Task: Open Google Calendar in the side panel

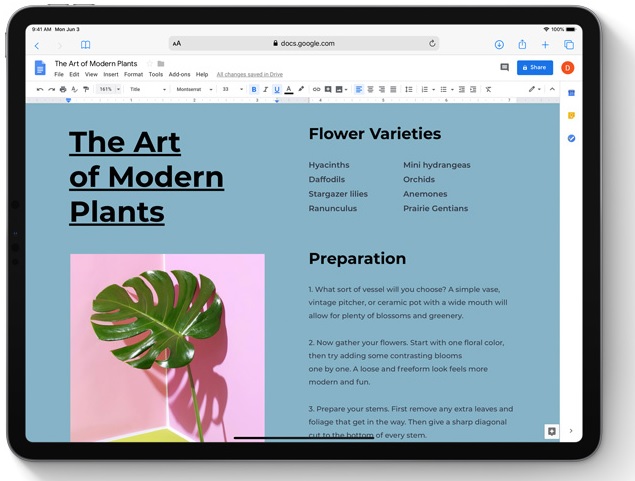Action: pyautogui.click(x=571, y=93)
